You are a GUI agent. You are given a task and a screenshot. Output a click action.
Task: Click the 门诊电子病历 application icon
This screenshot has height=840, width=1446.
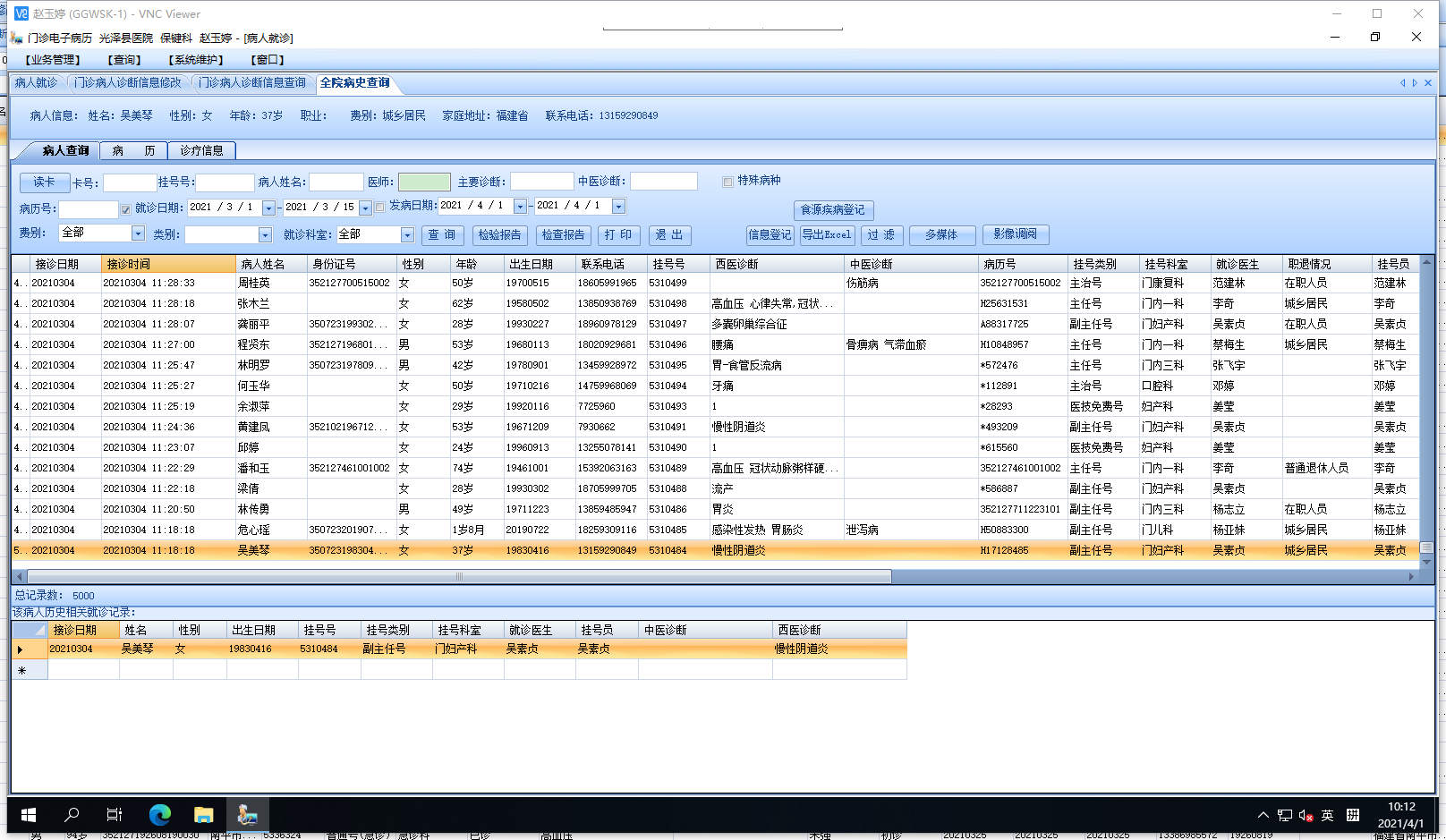click(16, 38)
